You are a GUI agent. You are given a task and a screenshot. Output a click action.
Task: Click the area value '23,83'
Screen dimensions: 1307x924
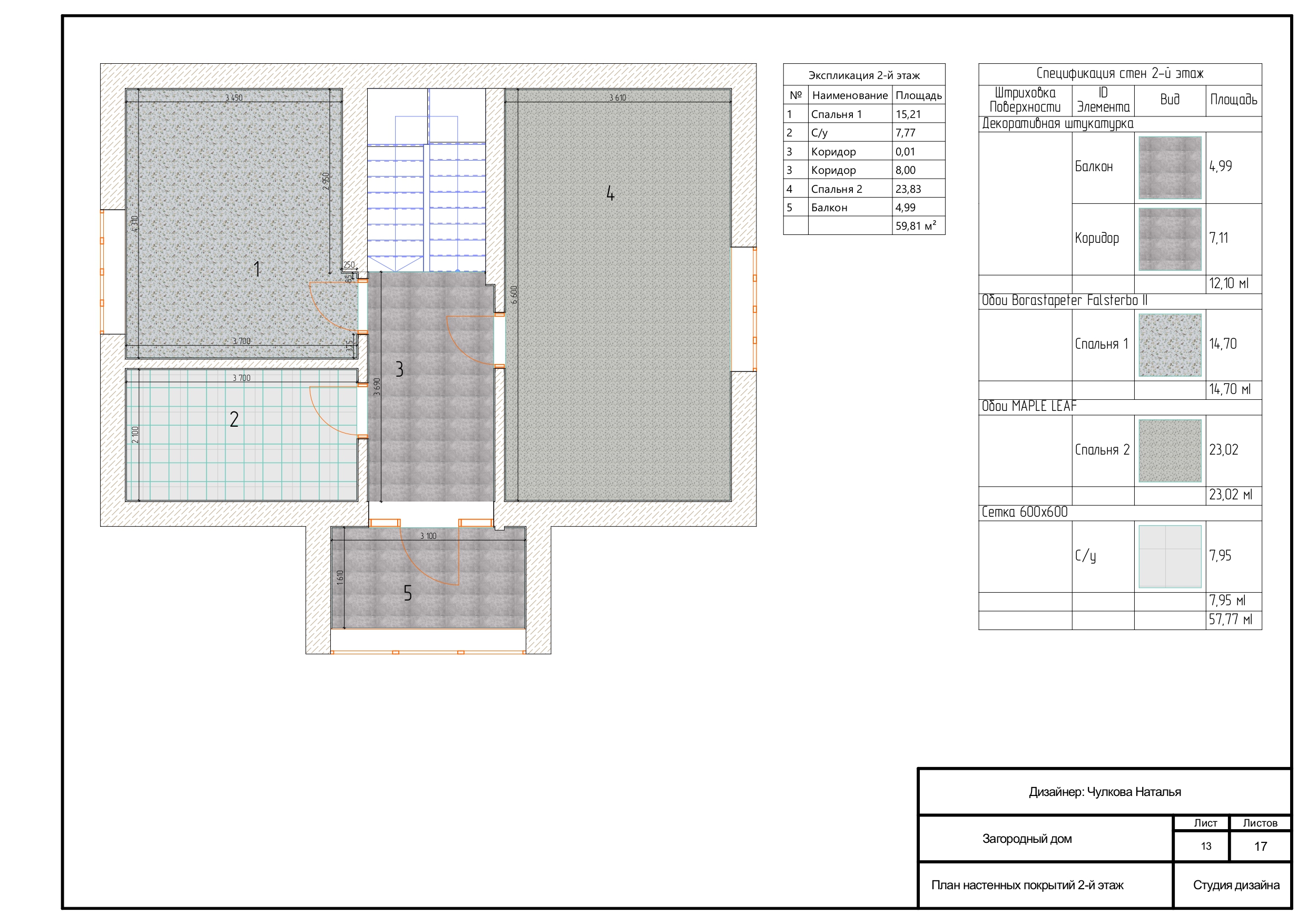click(908, 189)
